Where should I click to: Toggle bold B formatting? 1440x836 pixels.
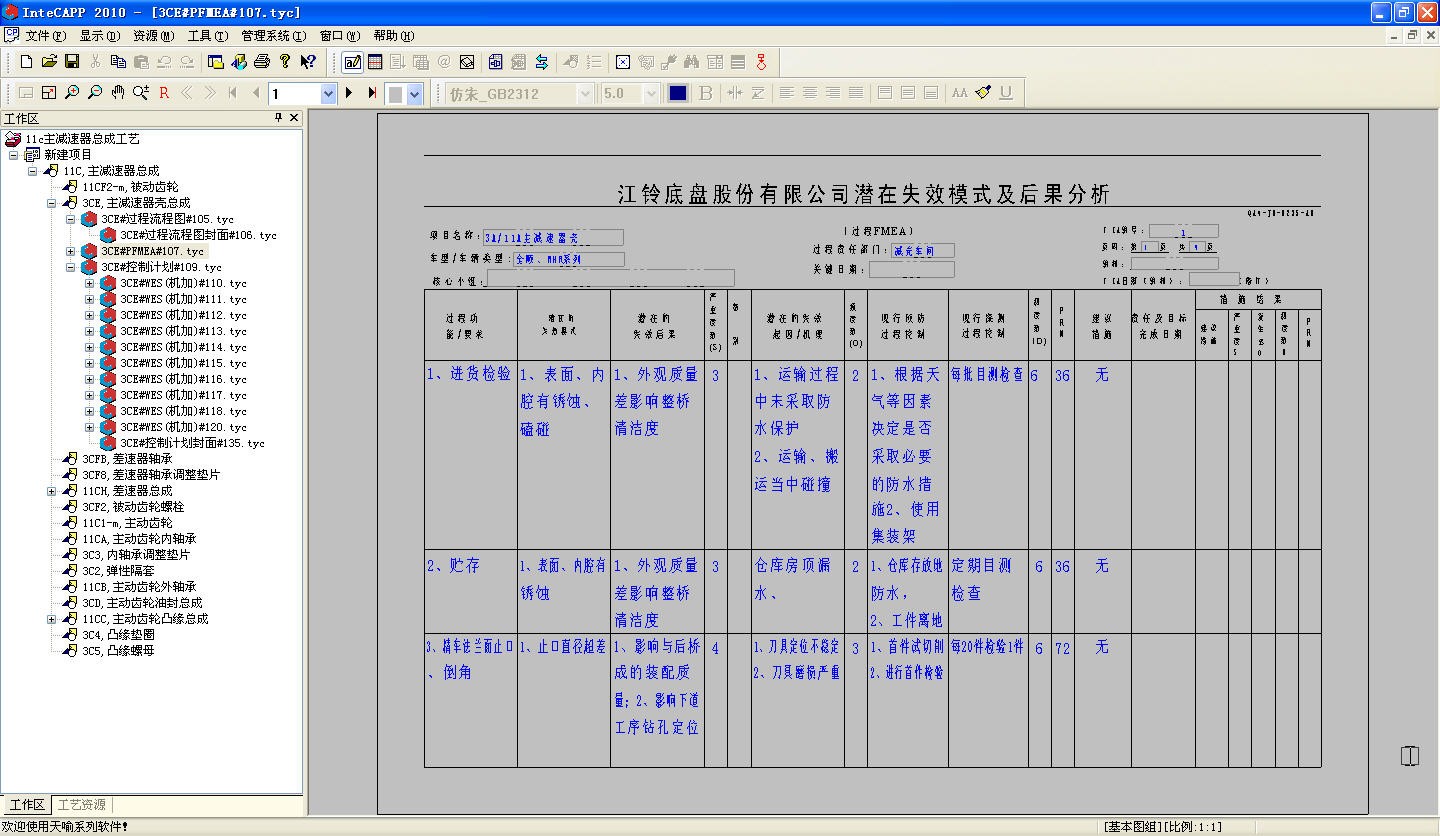[x=706, y=93]
